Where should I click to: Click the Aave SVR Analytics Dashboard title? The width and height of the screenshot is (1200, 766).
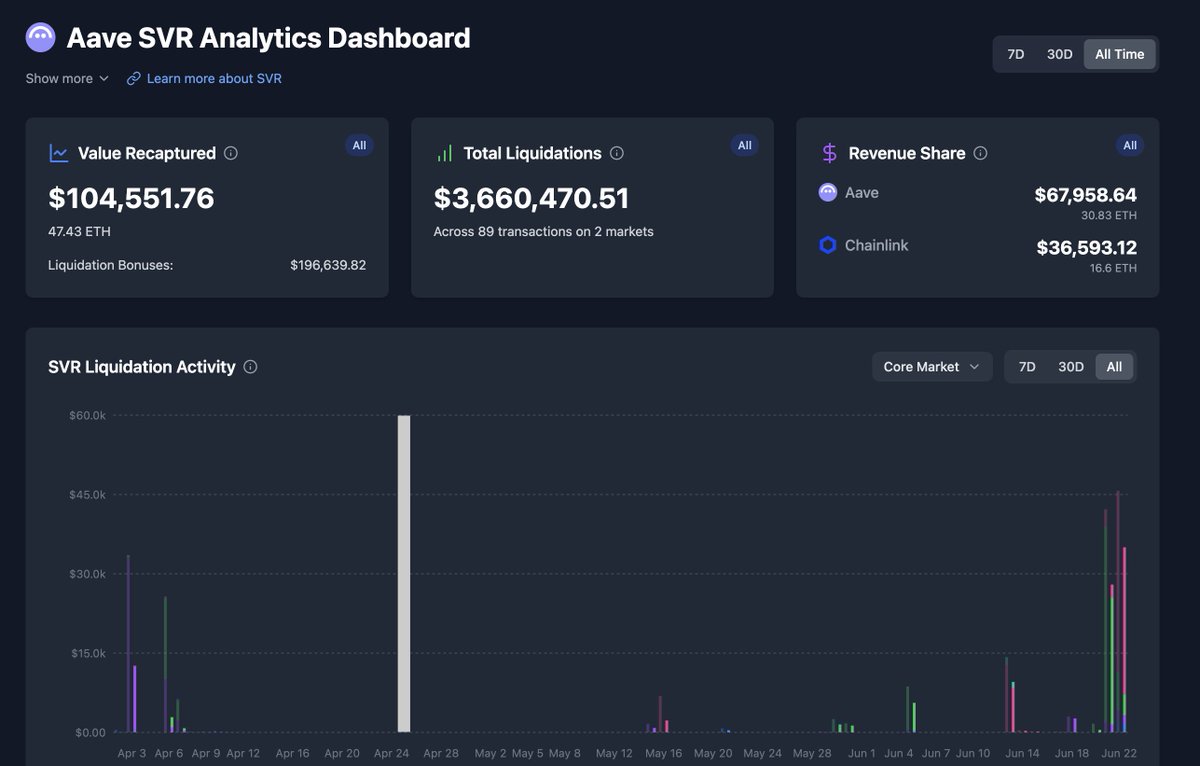click(x=268, y=38)
